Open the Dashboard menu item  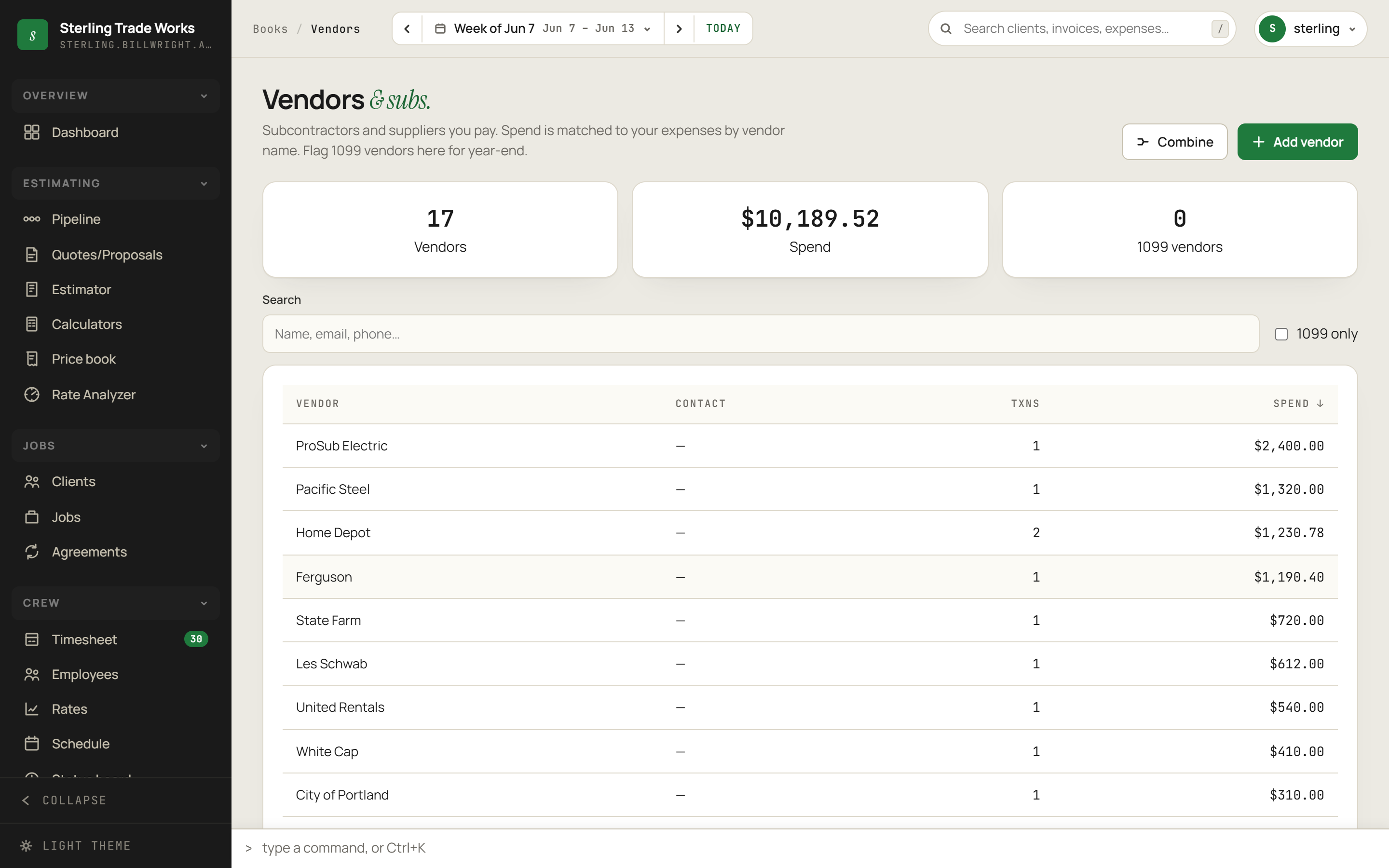click(x=115, y=132)
